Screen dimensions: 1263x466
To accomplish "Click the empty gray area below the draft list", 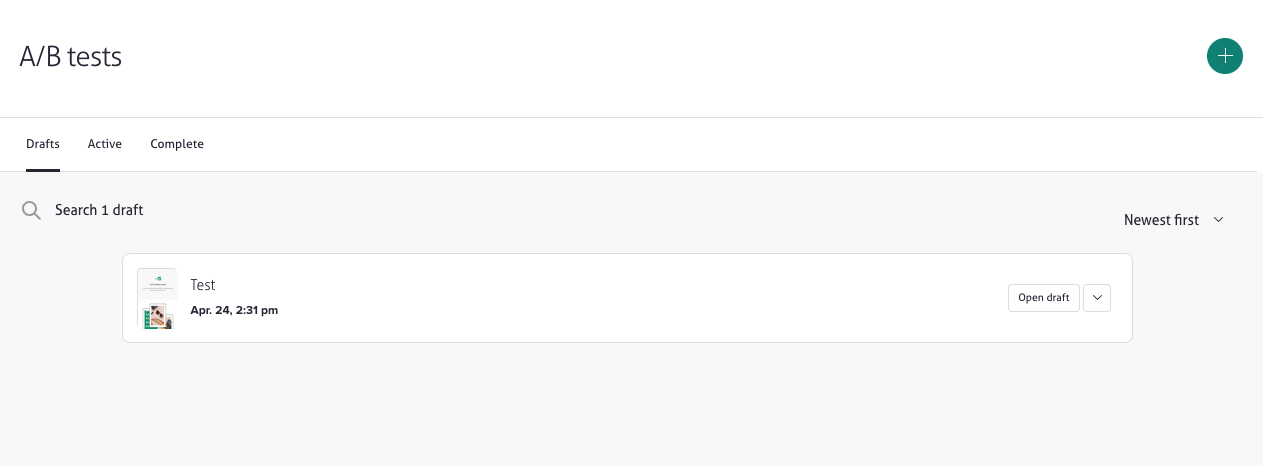I will click(x=630, y=405).
